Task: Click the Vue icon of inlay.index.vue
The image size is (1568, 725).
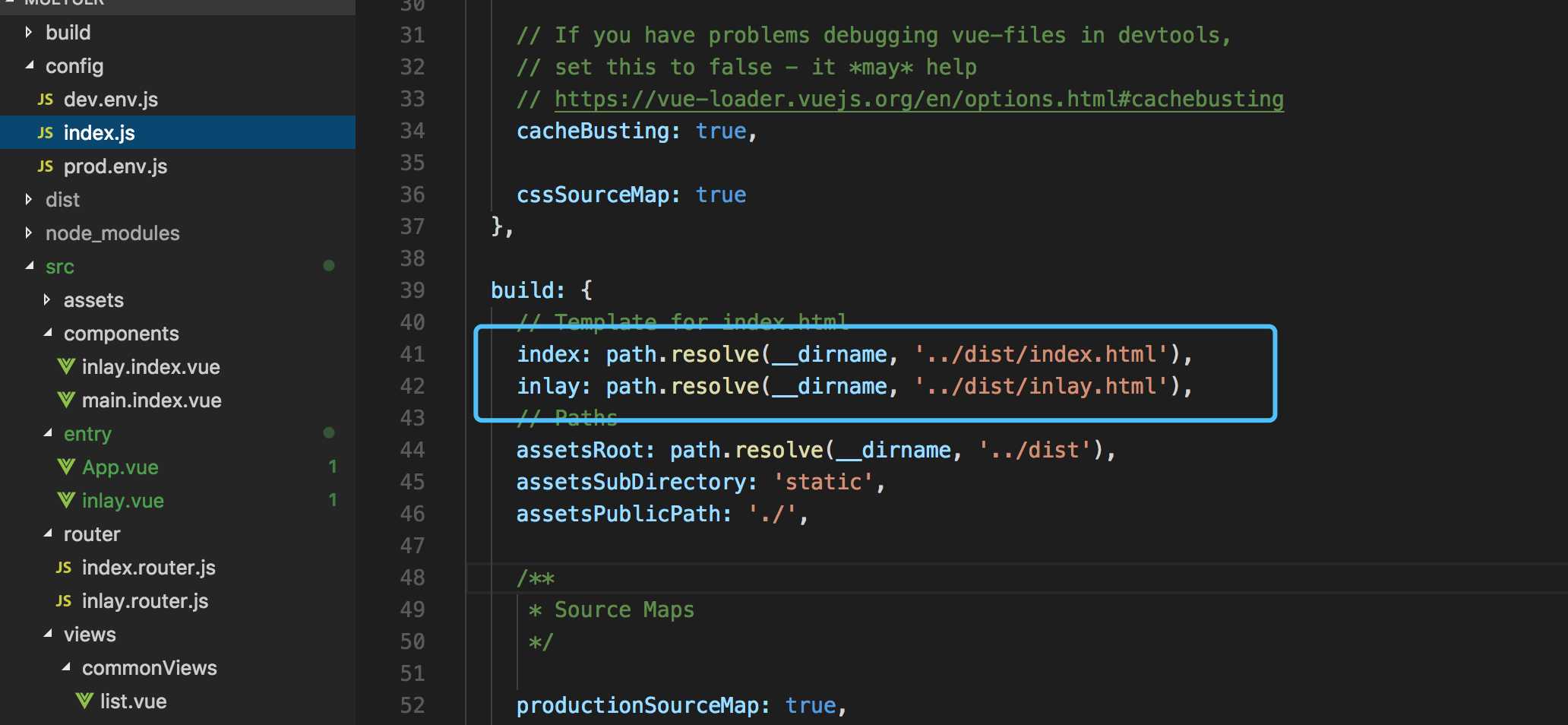Action: (x=66, y=367)
